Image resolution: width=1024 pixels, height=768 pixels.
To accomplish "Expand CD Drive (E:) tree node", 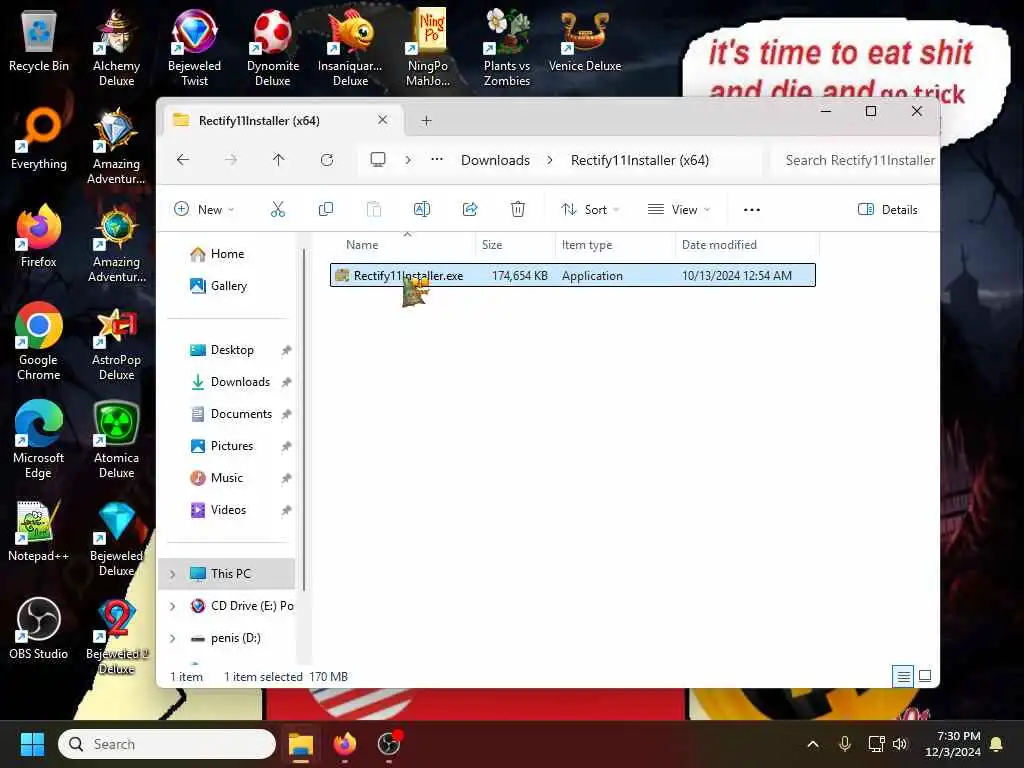I will [172, 606].
